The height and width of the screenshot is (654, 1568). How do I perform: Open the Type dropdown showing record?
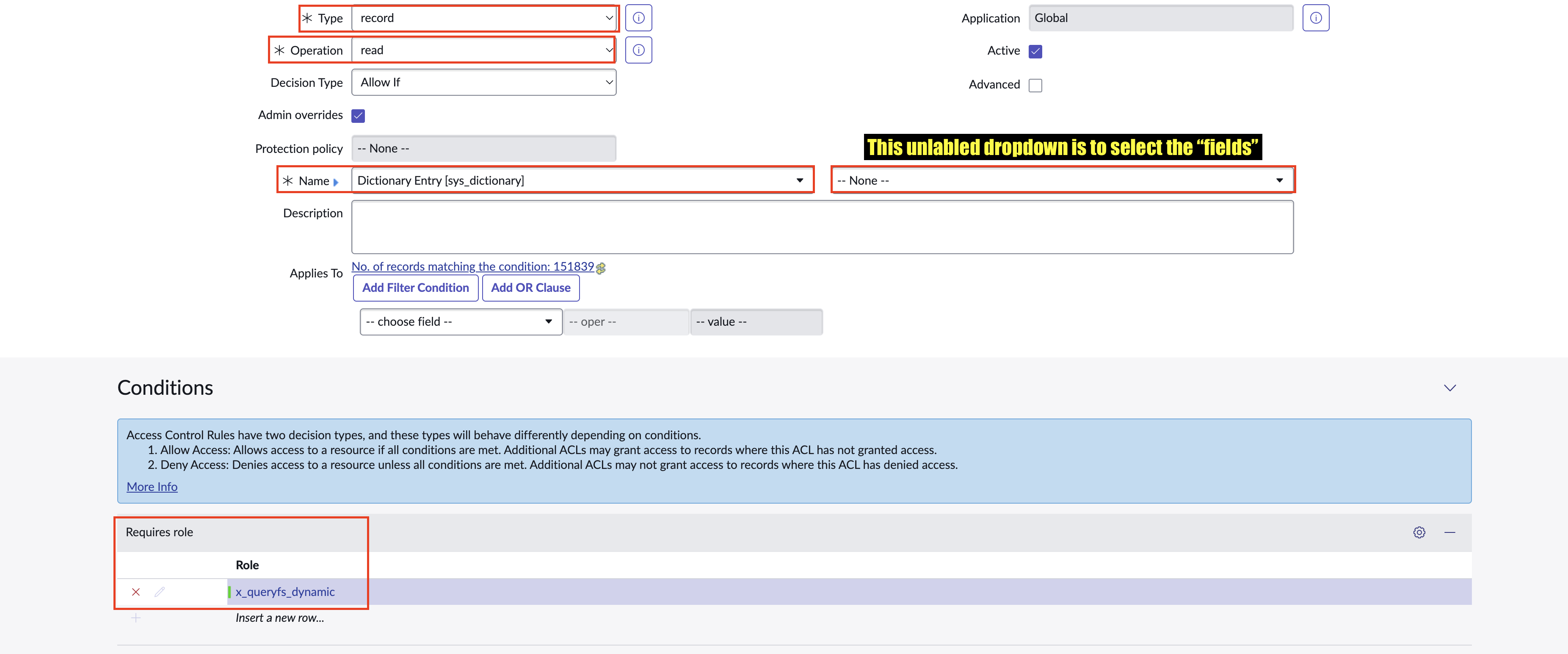(x=484, y=18)
